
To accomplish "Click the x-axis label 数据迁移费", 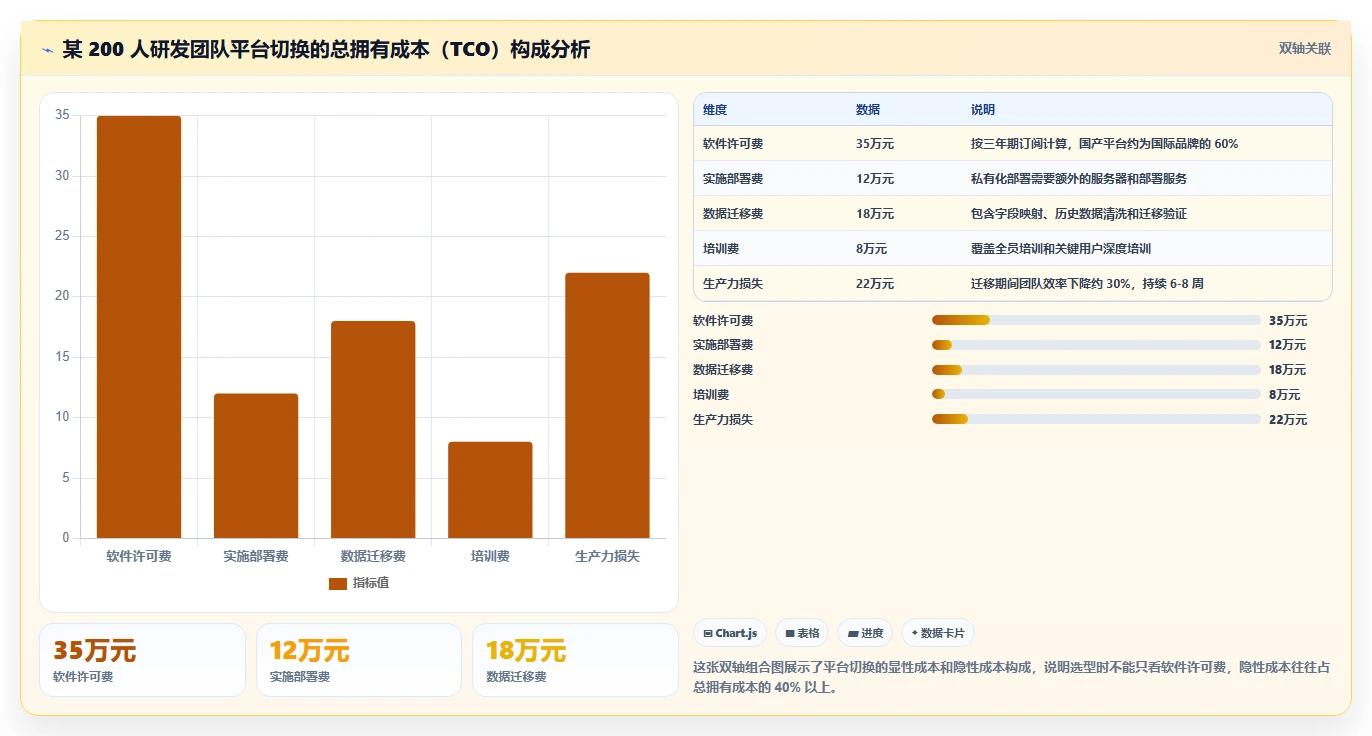I will [373, 556].
